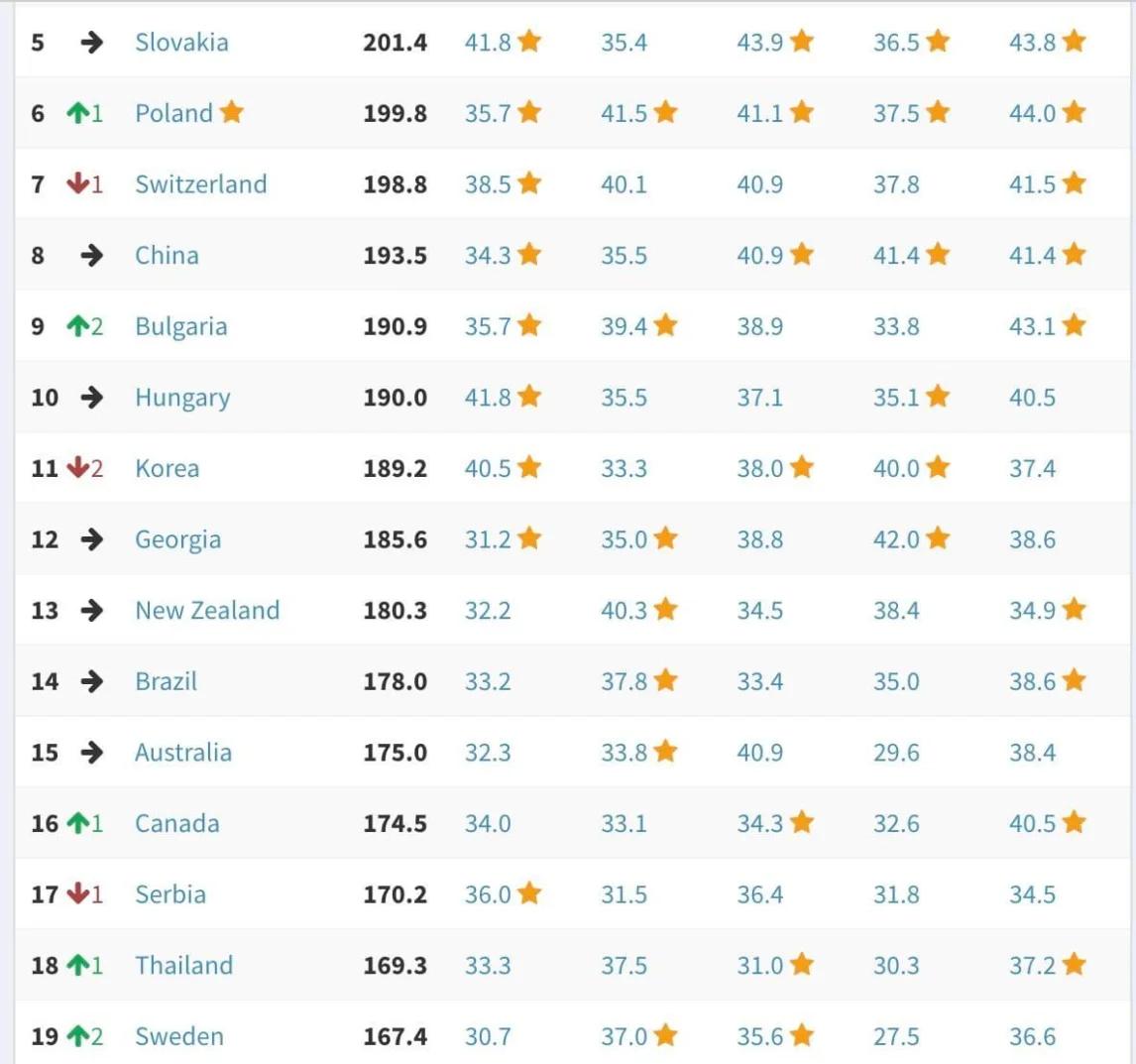This screenshot has width=1136, height=1064.
Task: Click the unchanged arrow icon beside Slovakia
Action: click(x=91, y=42)
